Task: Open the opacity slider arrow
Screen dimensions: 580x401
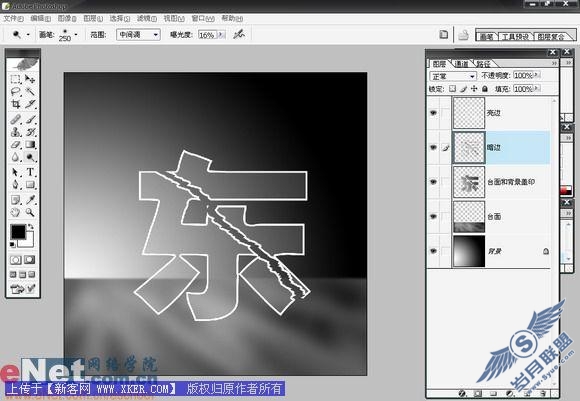Action: click(536, 75)
